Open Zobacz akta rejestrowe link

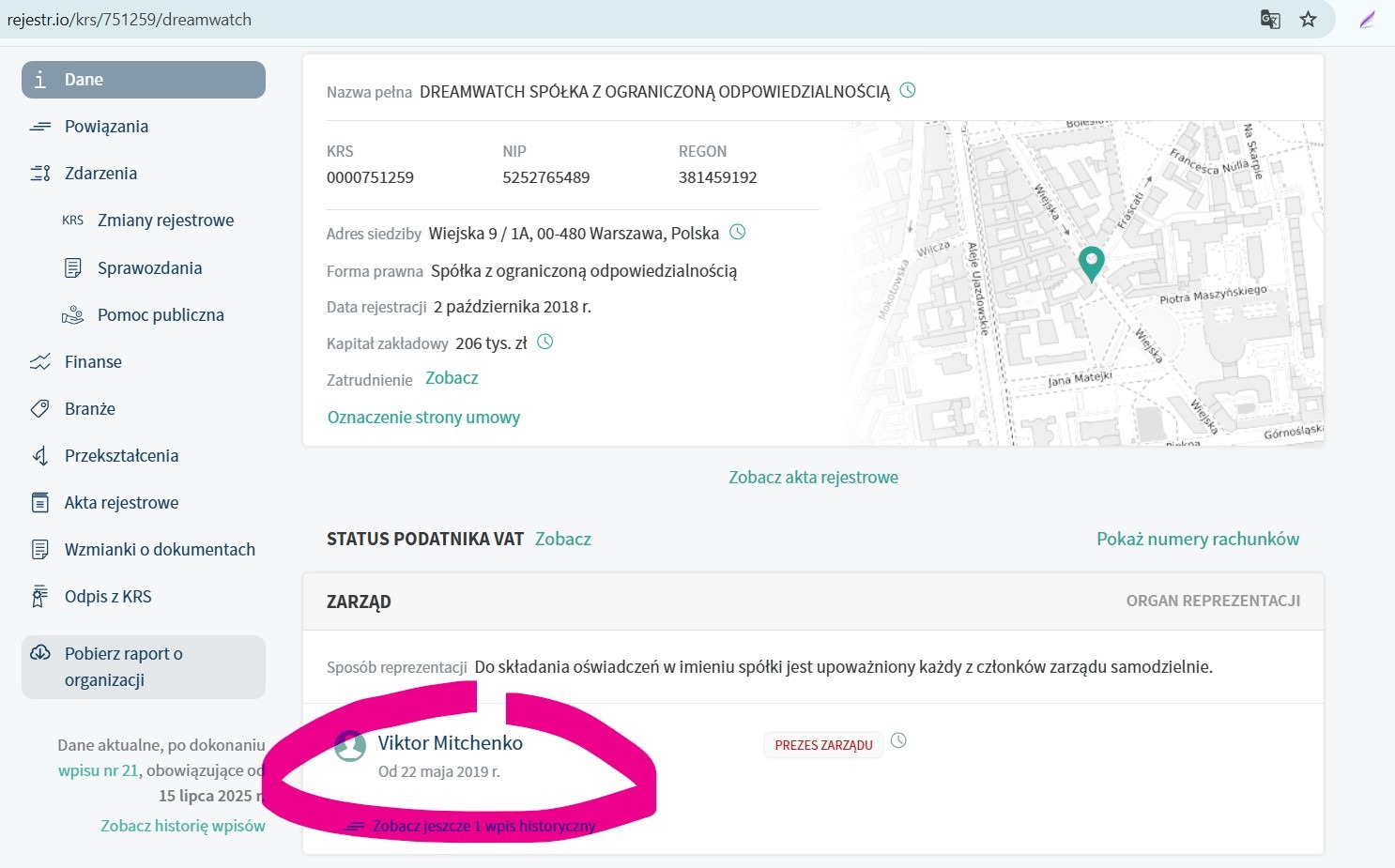(x=813, y=478)
